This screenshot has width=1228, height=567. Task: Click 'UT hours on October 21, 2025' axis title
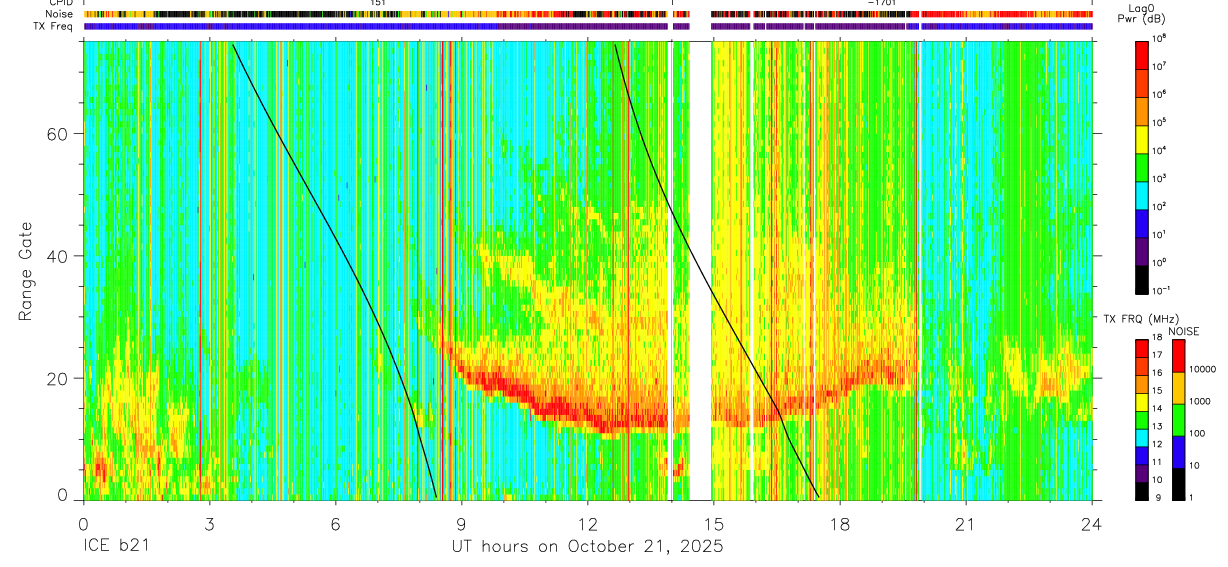(x=588, y=547)
